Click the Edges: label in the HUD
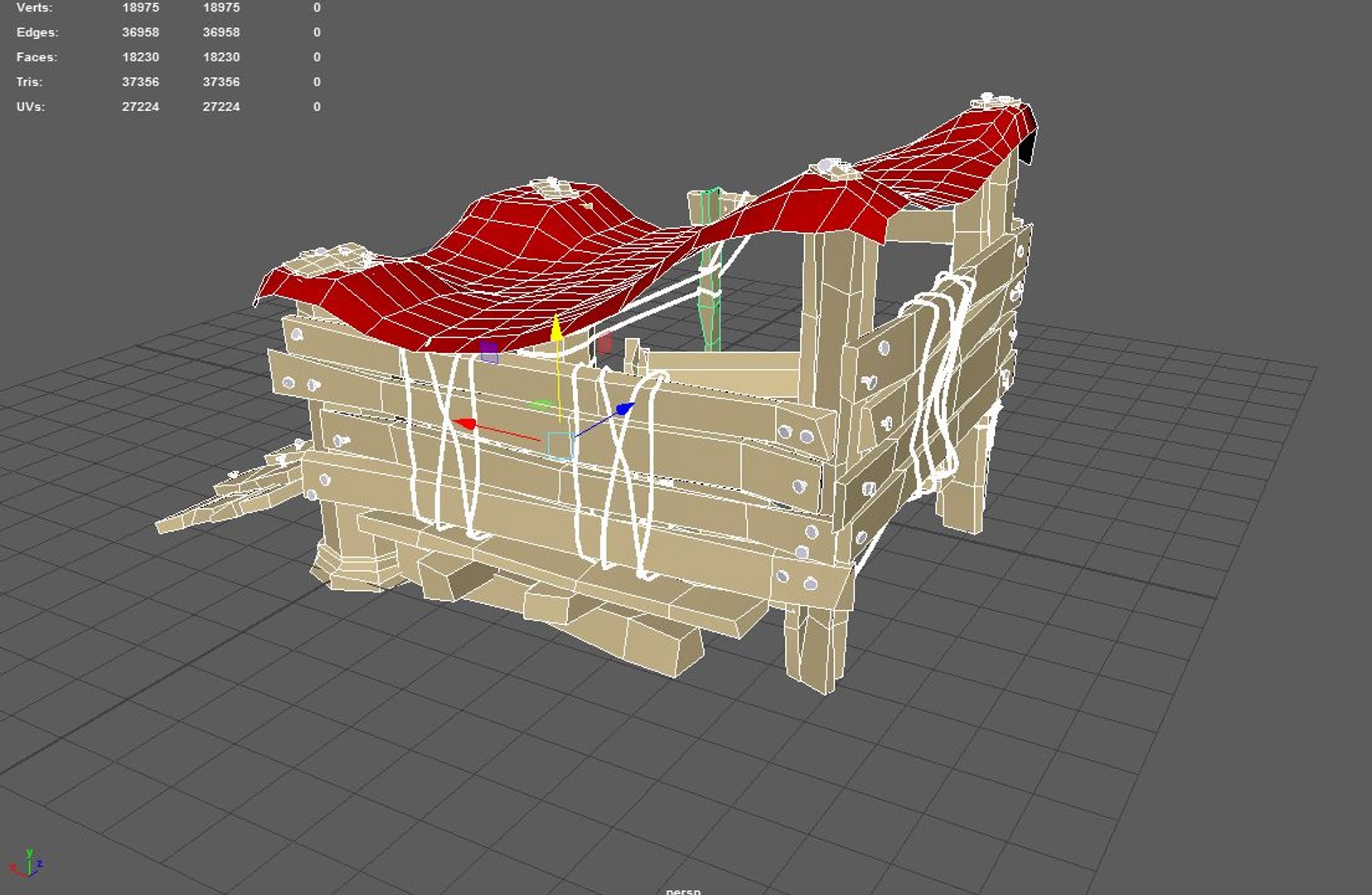Screen dimensions: 1372x895 tap(37, 32)
